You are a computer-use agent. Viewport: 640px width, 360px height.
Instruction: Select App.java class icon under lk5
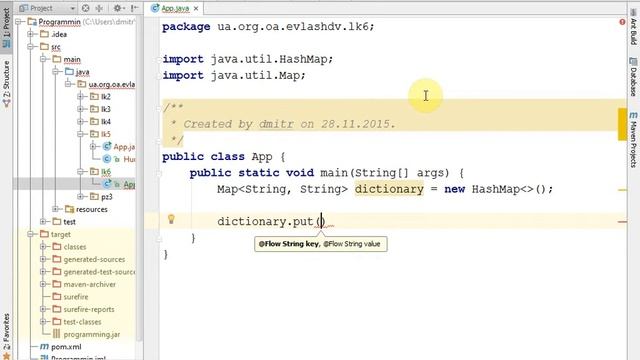point(107,146)
